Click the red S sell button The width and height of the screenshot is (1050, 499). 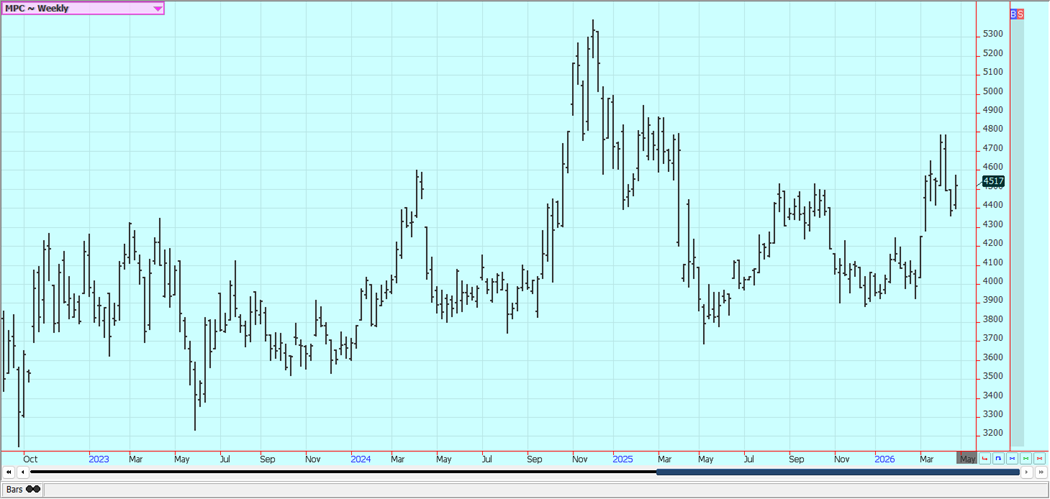pos(1019,14)
